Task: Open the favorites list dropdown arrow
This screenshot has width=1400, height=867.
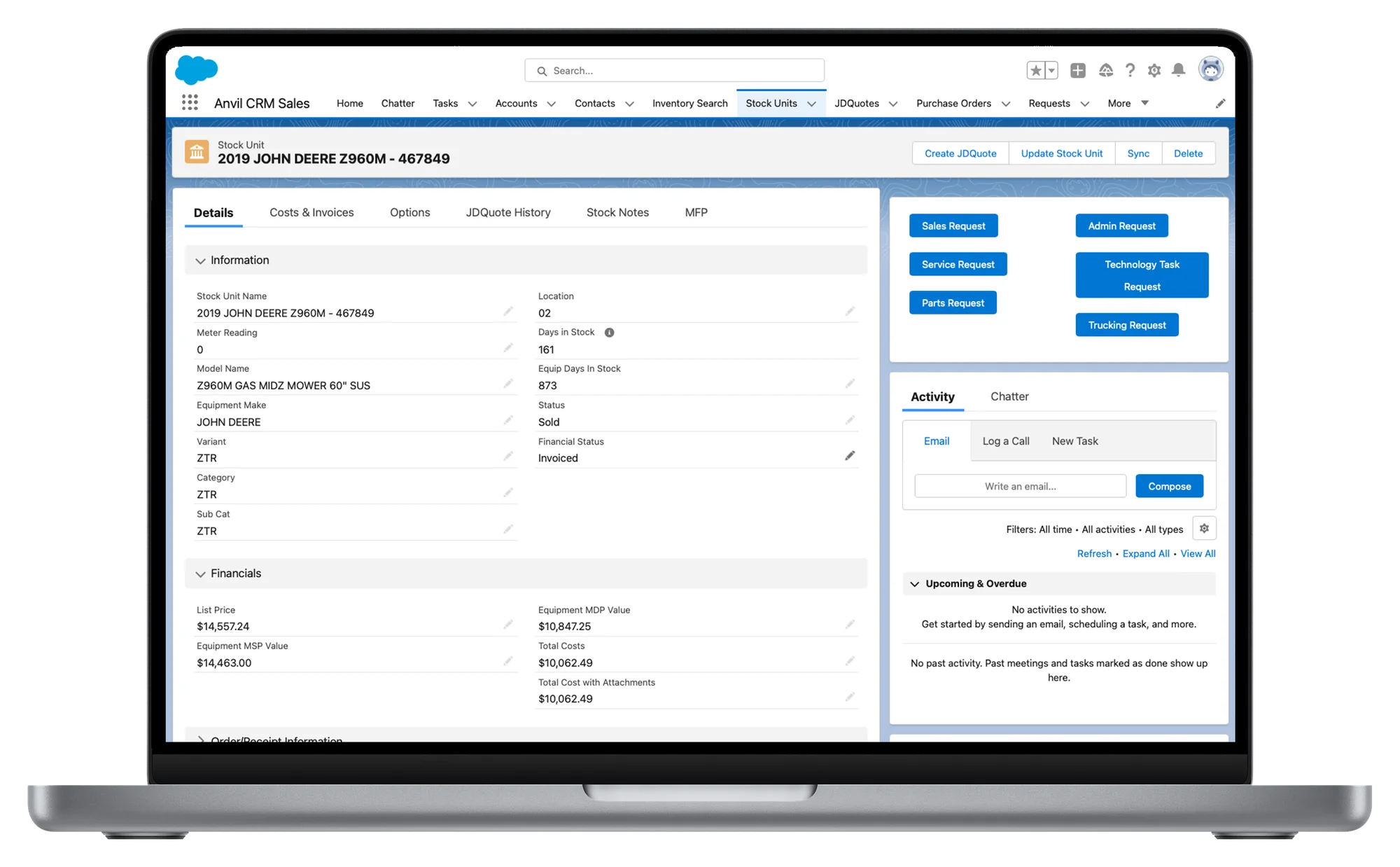Action: (1051, 70)
